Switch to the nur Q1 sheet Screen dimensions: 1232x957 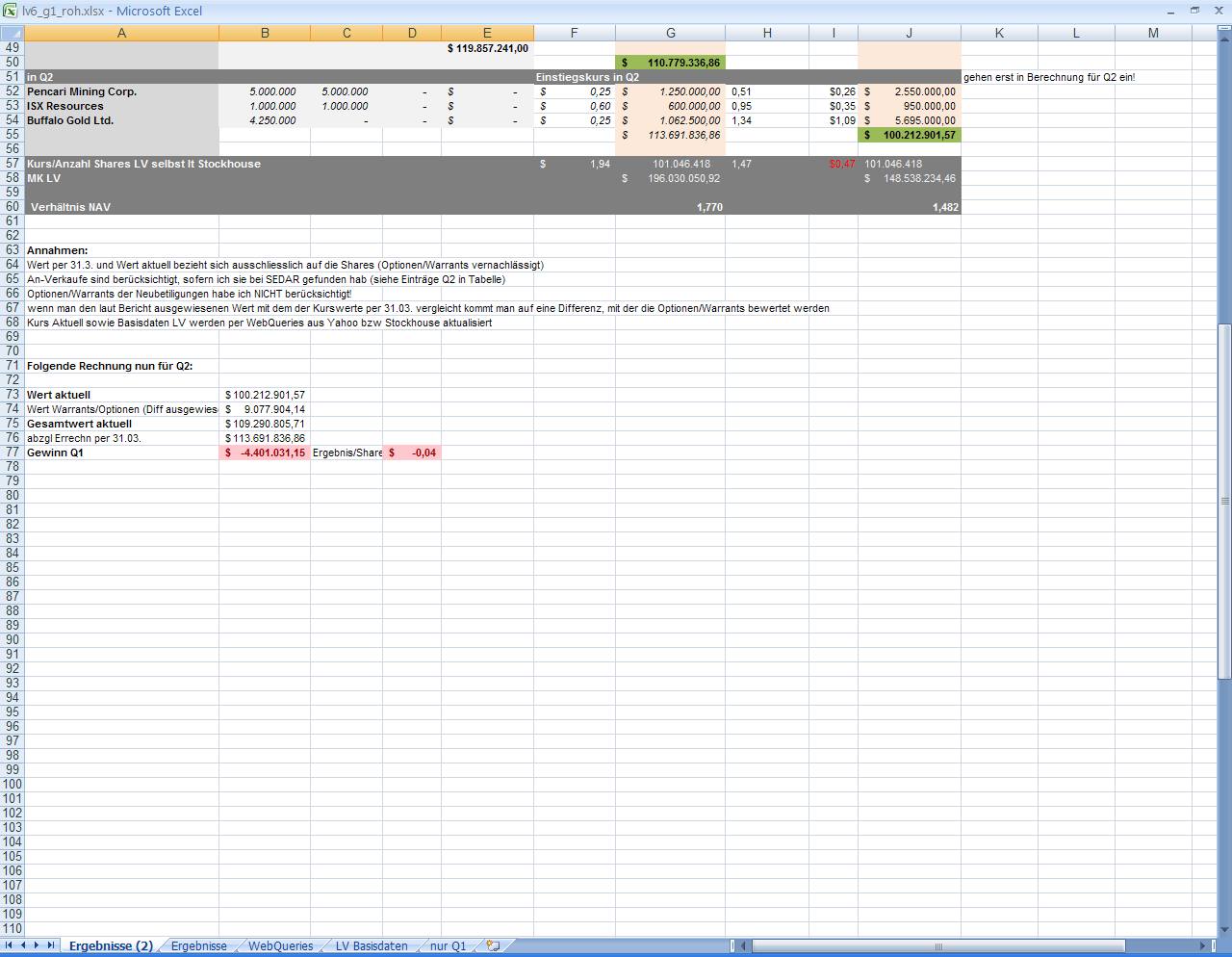click(x=448, y=945)
